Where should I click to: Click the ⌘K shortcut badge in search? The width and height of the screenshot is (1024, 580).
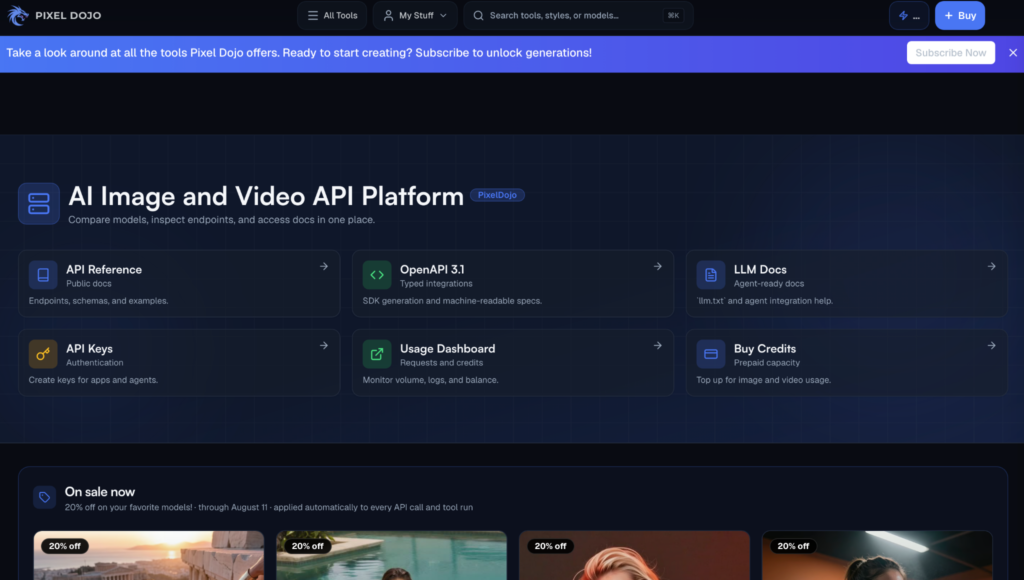tap(673, 15)
